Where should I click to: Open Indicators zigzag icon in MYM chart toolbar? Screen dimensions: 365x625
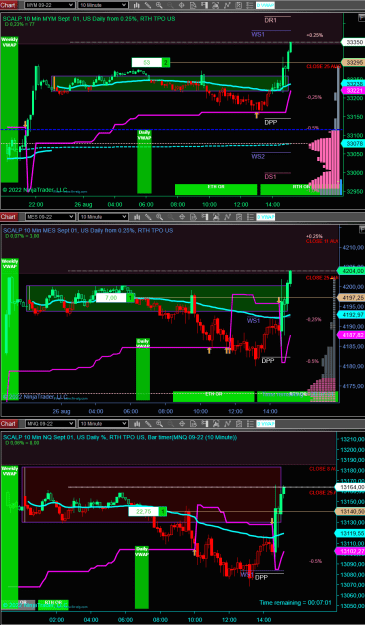[227, 5]
